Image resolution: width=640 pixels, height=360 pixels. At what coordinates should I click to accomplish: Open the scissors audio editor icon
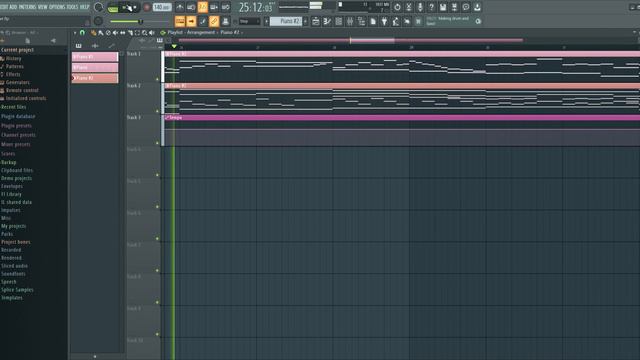pos(409,7)
